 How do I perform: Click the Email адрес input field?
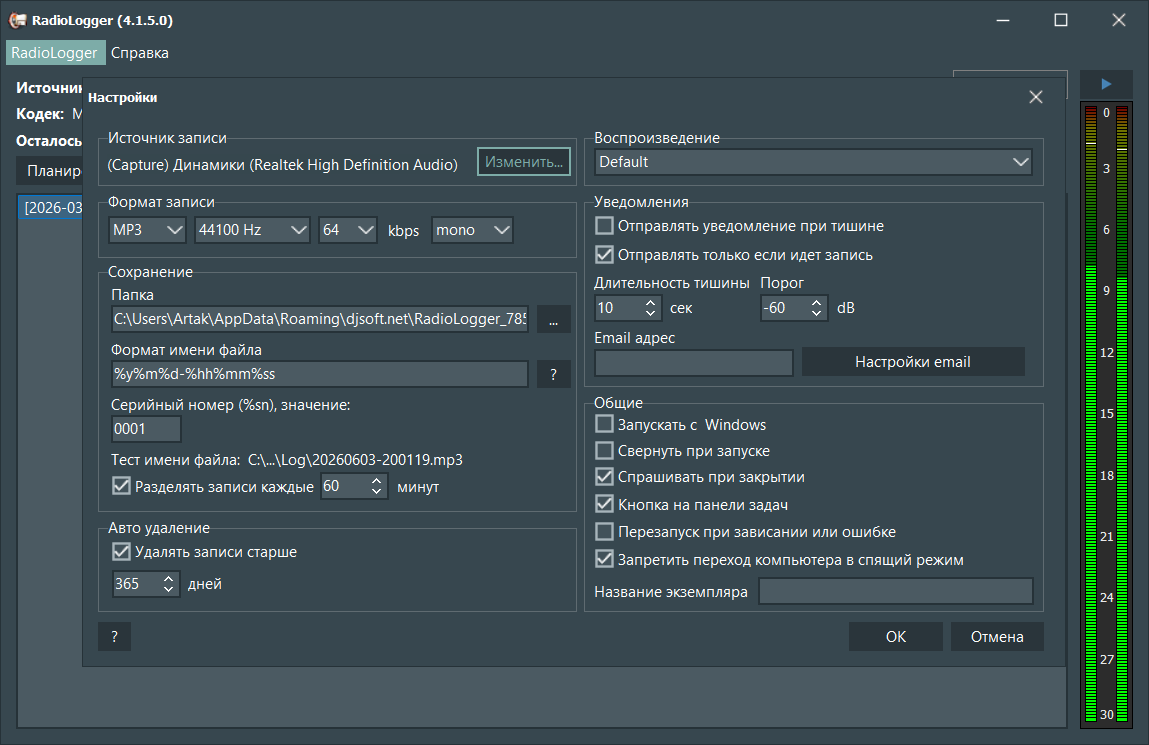point(694,363)
